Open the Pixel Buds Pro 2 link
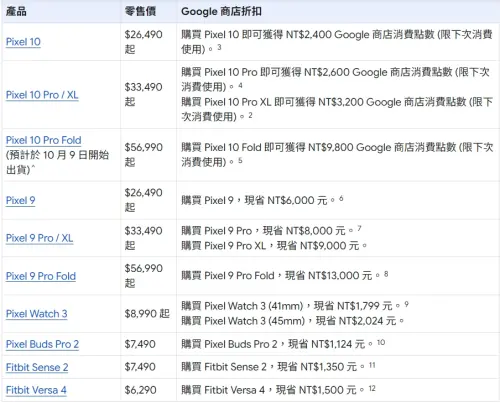This screenshot has height=403, width=500. [42, 344]
